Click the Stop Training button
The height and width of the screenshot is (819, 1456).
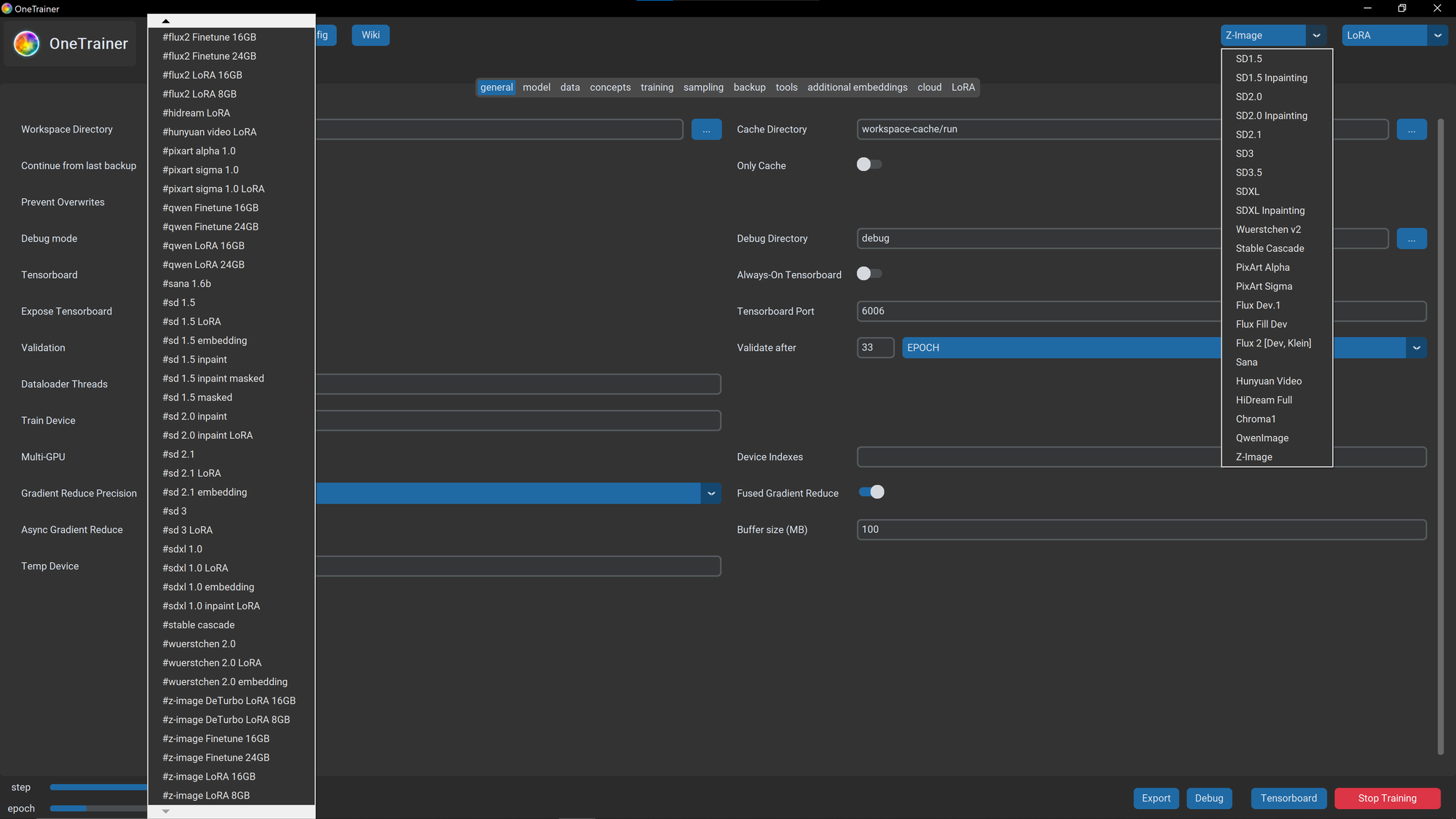pos(1387,798)
